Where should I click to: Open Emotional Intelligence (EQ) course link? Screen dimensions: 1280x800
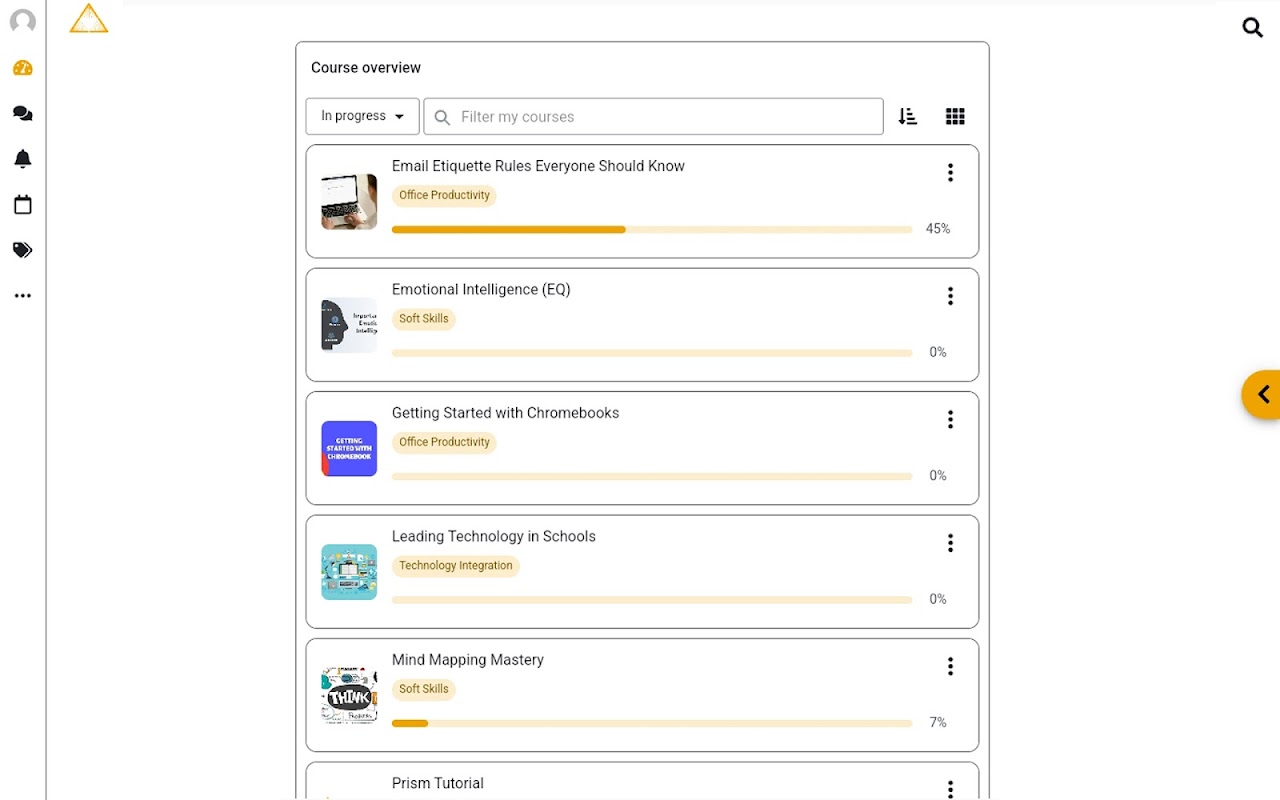click(481, 290)
